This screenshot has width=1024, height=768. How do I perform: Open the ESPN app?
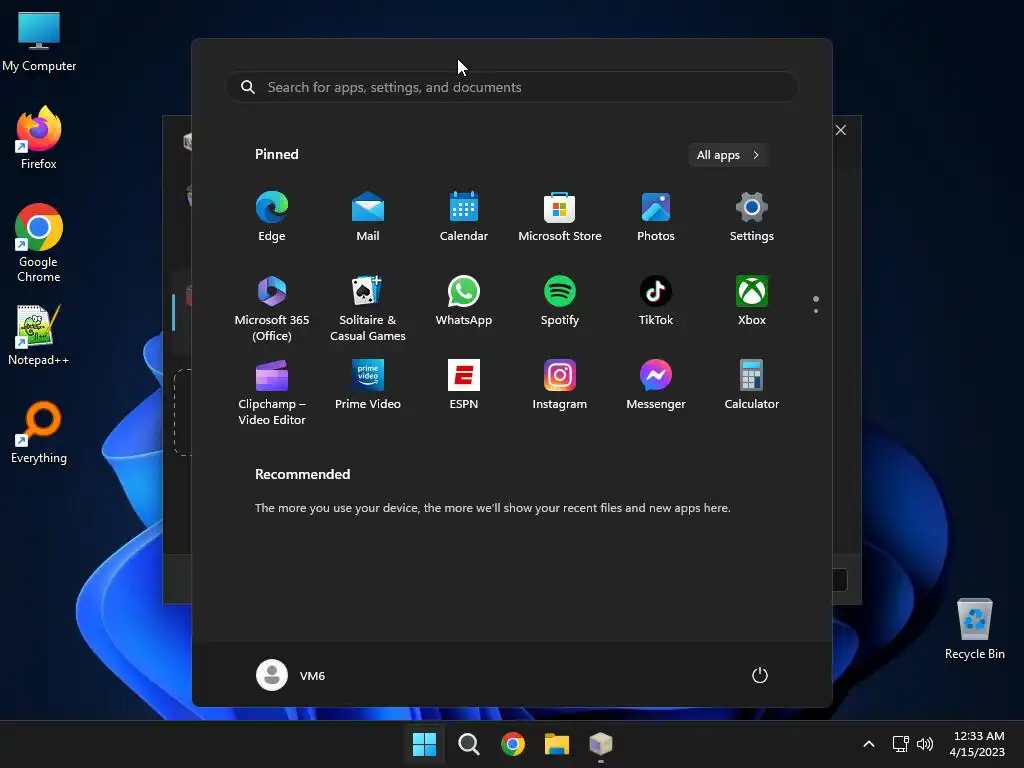point(464,385)
